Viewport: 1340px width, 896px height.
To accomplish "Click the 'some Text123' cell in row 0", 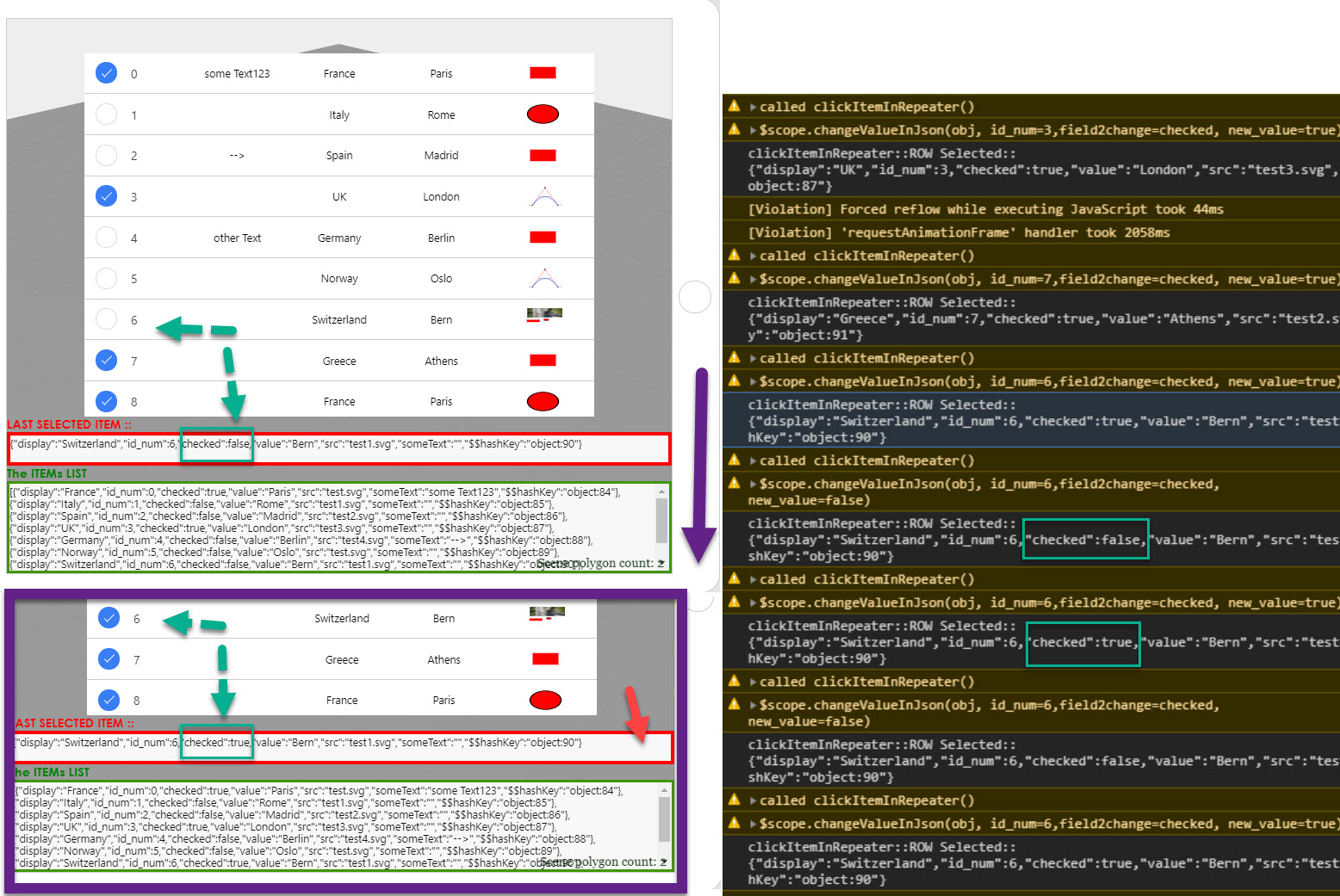I will point(237,72).
